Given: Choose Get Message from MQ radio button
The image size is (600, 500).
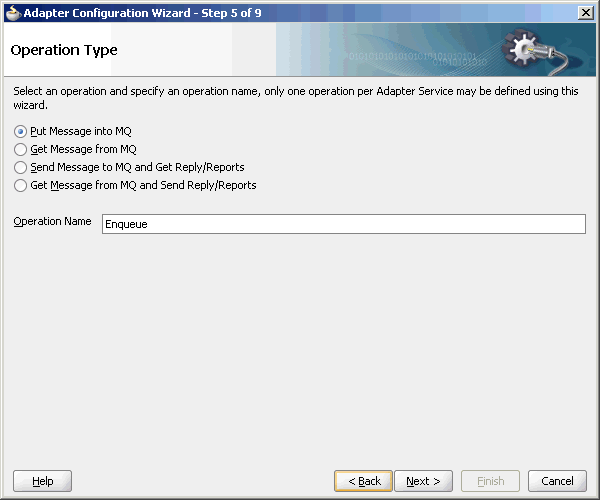Looking at the screenshot, I should pyautogui.click(x=20, y=149).
